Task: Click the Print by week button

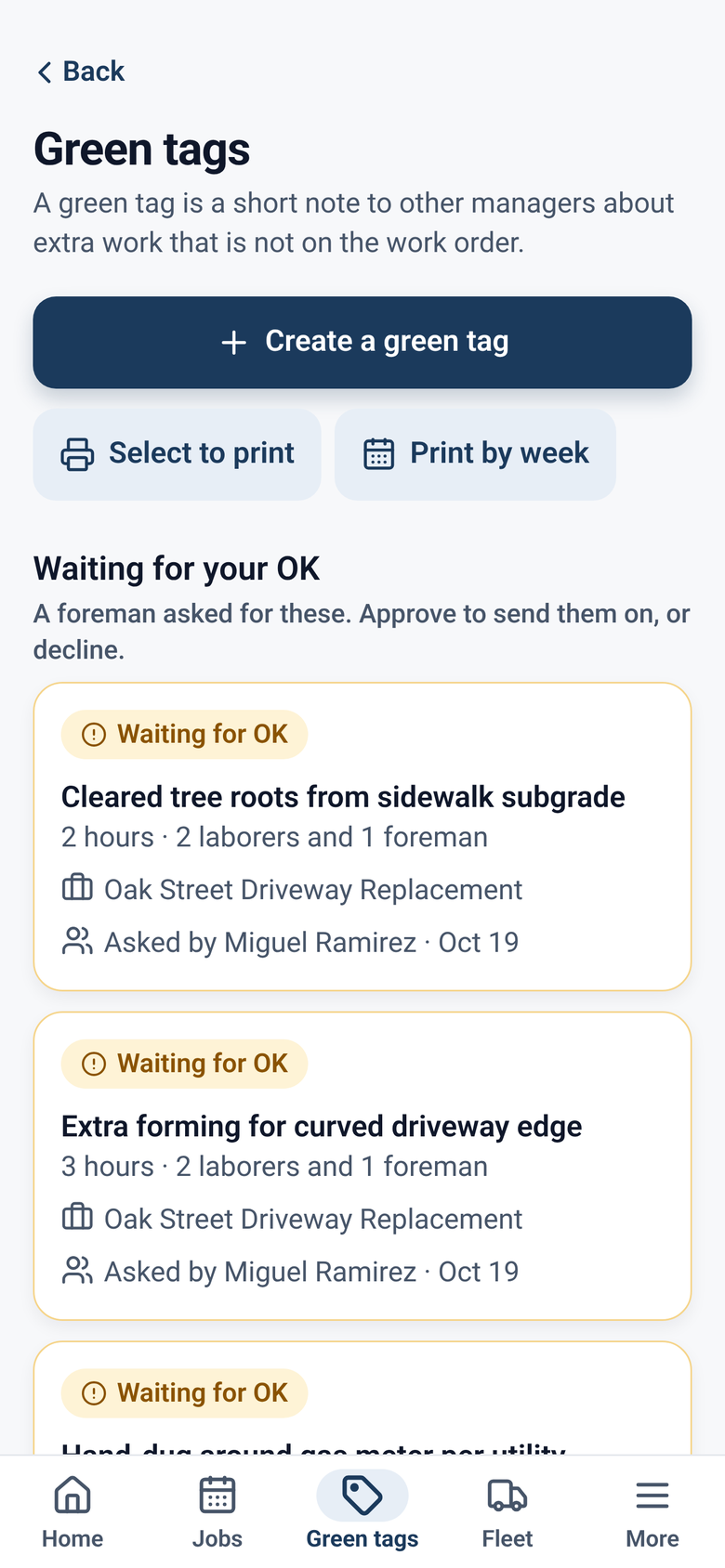Action: coord(475,454)
